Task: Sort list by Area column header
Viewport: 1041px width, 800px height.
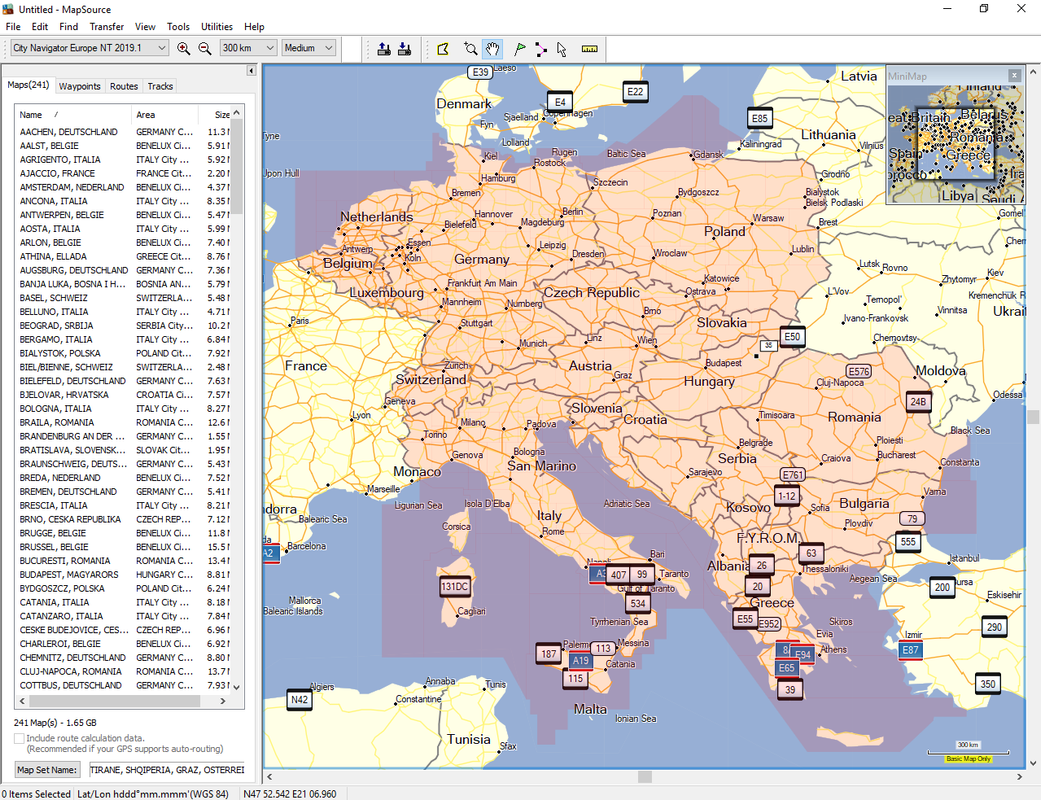Action: 165,115
